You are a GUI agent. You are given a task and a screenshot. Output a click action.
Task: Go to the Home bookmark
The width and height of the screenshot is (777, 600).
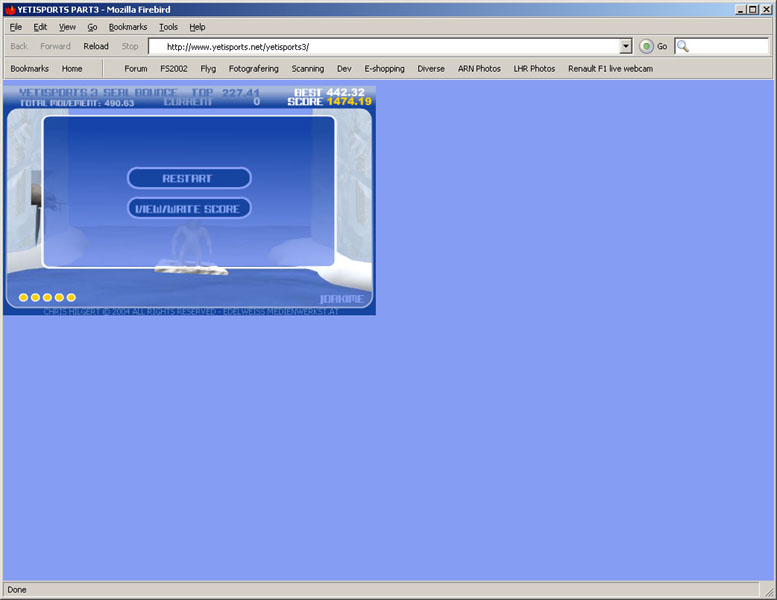point(72,68)
